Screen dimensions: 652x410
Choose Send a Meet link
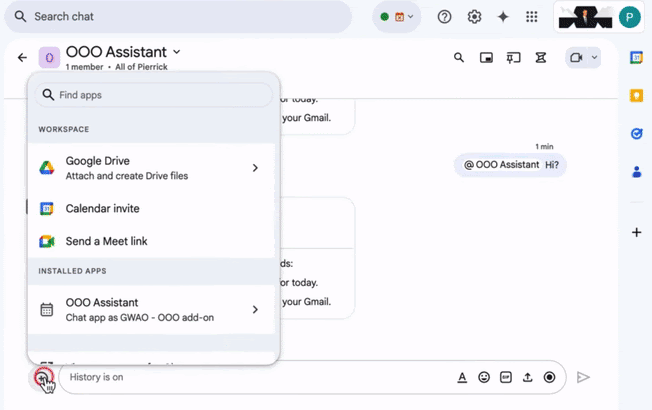click(x=151, y=241)
